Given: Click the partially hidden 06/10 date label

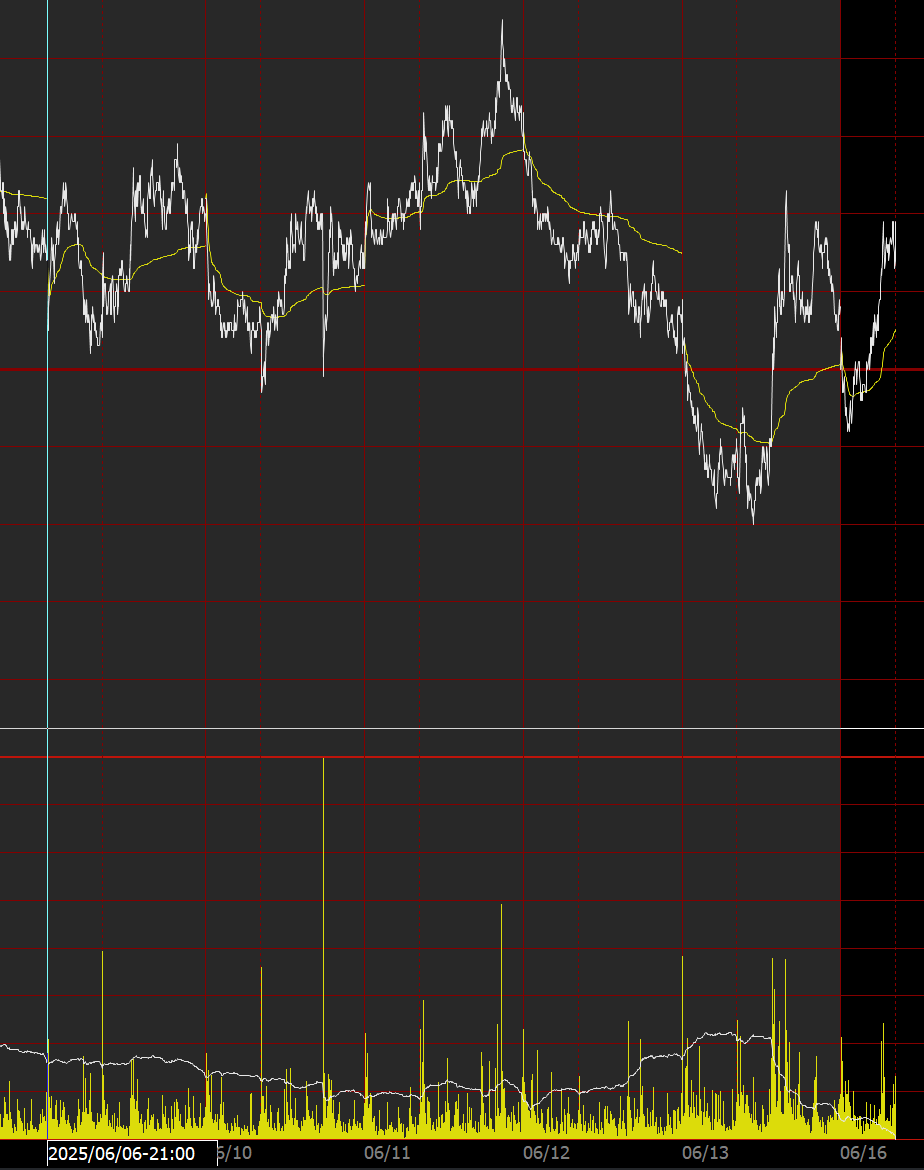Looking at the screenshot, I should 235,1153.
